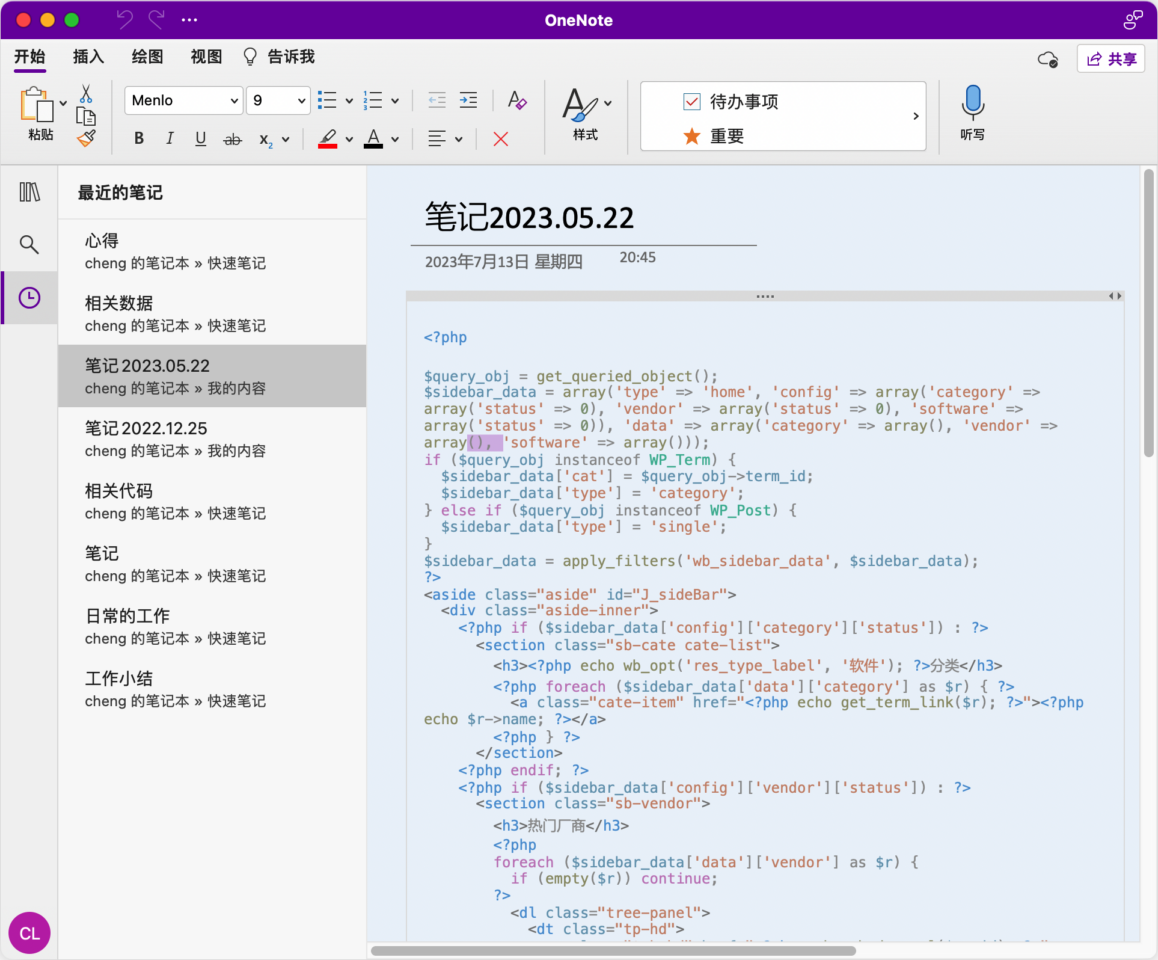Open the 相关数据 note
The height and width of the screenshot is (960, 1158).
point(212,314)
